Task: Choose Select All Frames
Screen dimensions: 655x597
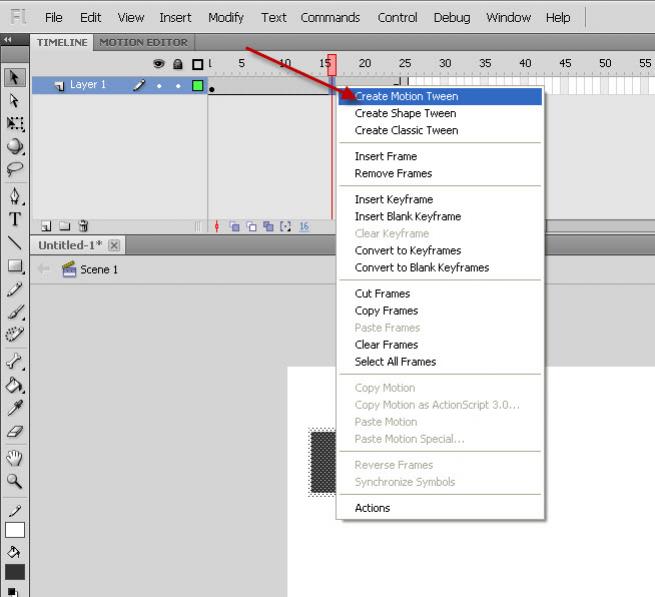Action: 440,362
